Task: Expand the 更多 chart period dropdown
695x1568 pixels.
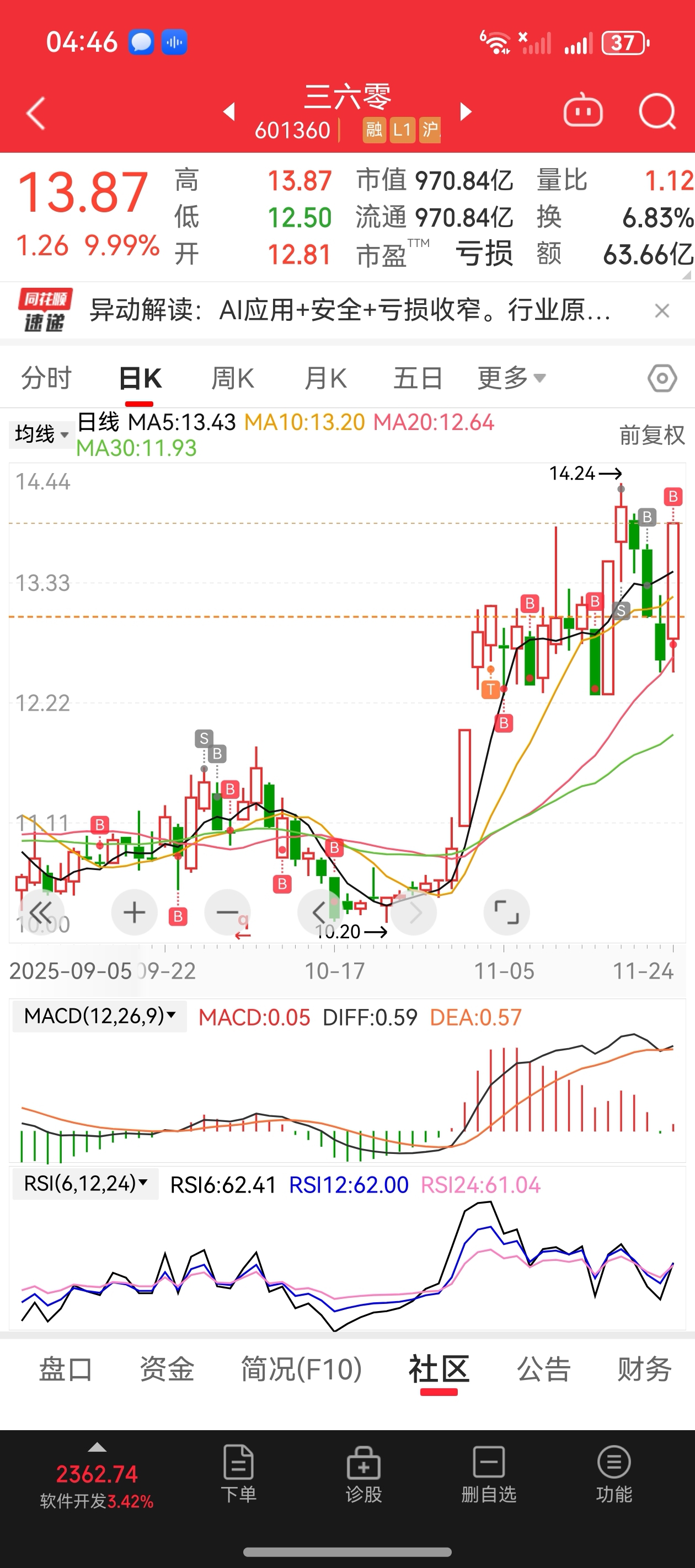Action: [512, 379]
